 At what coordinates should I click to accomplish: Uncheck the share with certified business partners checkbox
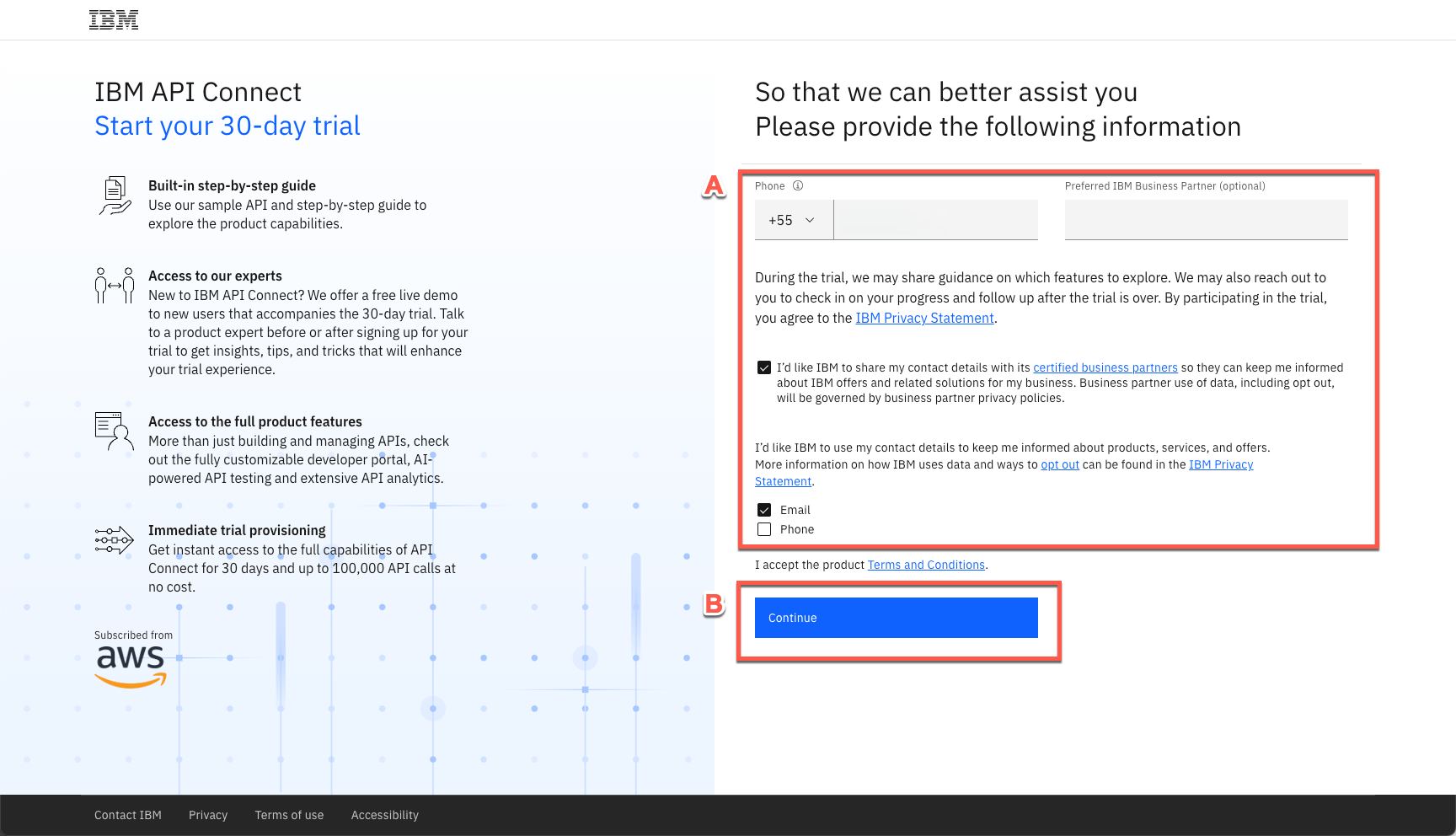pos(764,367)
